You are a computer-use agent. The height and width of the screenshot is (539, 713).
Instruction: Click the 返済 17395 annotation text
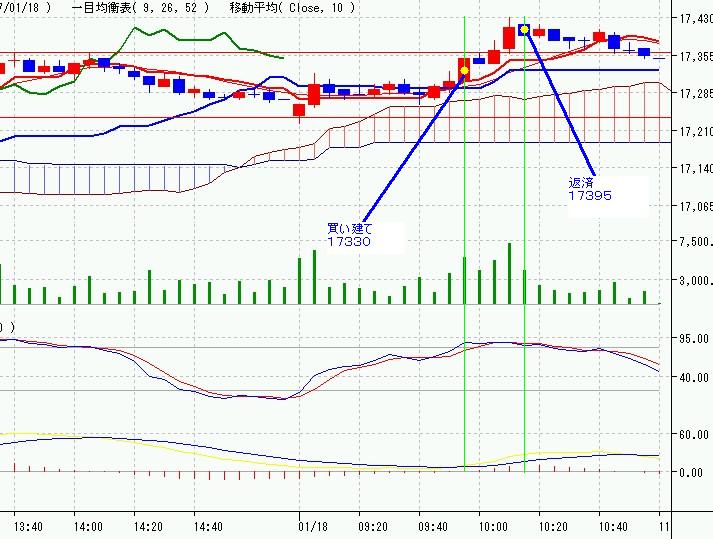(590, 189)
